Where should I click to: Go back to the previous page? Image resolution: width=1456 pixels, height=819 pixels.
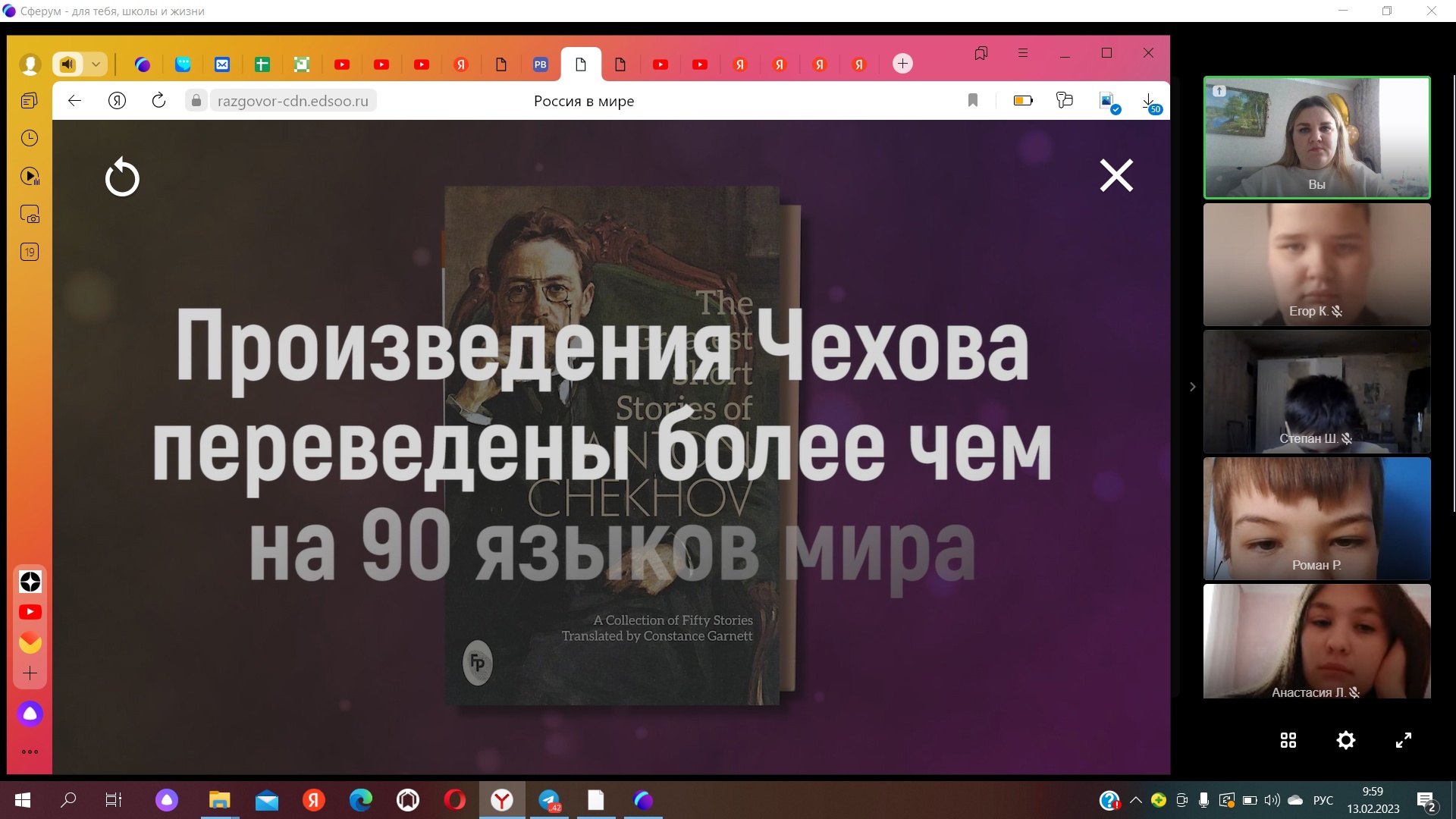coord(74,100)
